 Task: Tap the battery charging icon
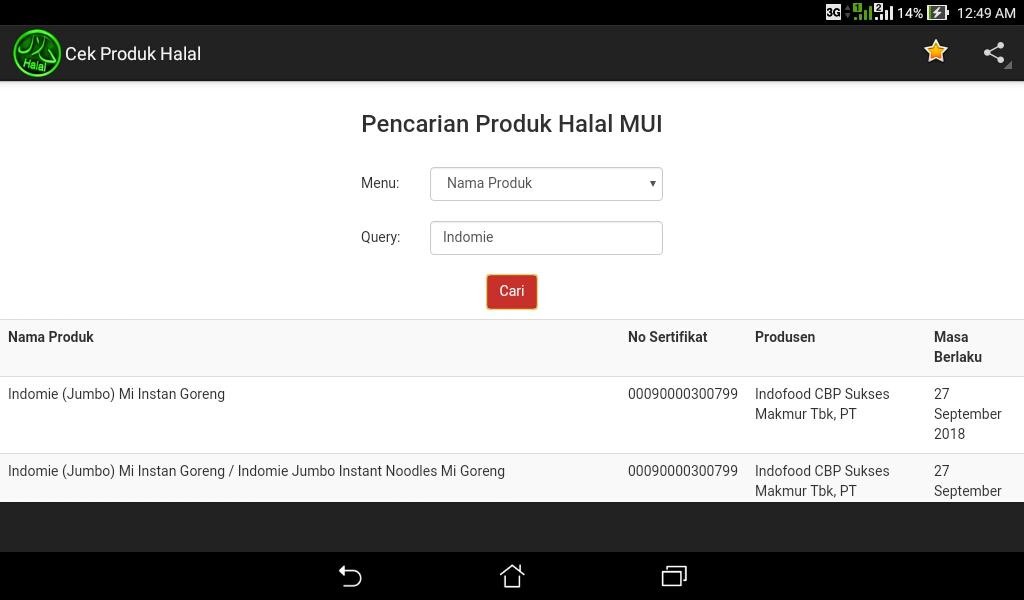[x=937, y=12]
